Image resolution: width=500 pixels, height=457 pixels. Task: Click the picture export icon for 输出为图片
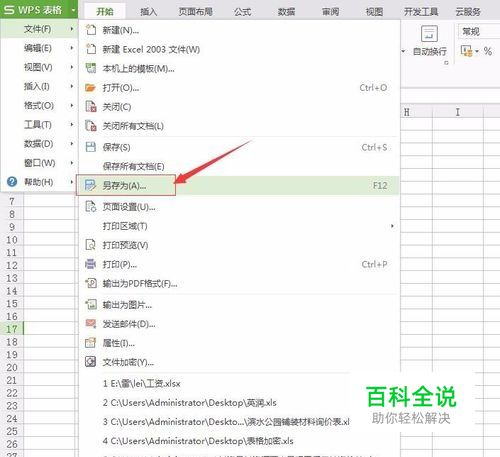tap(91, 304)
